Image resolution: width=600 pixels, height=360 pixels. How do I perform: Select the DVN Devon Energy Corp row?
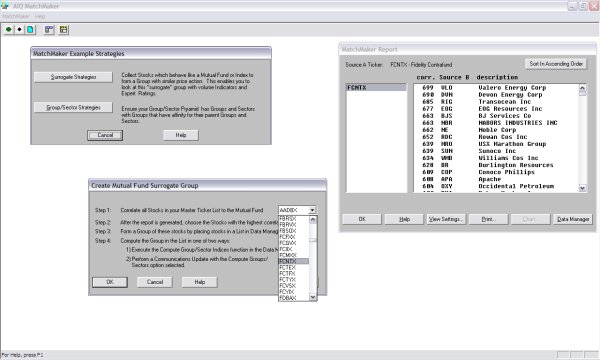tap(496, 94)
